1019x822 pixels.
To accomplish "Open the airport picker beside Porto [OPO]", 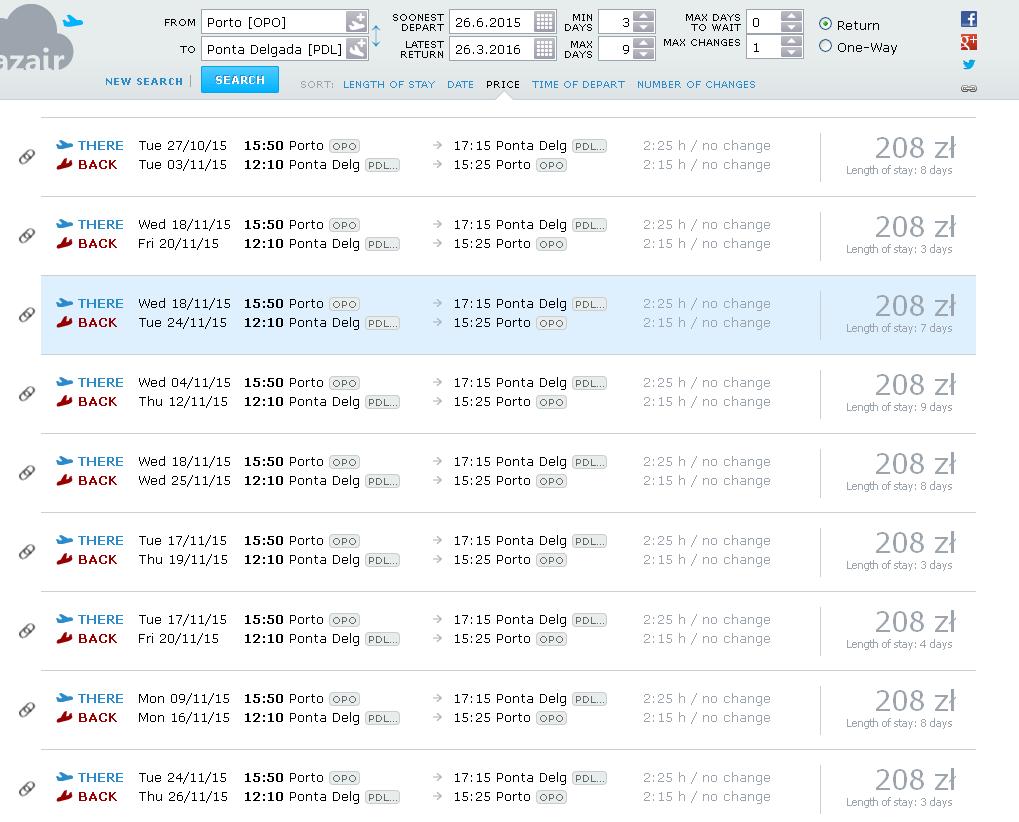I will 356,22.
